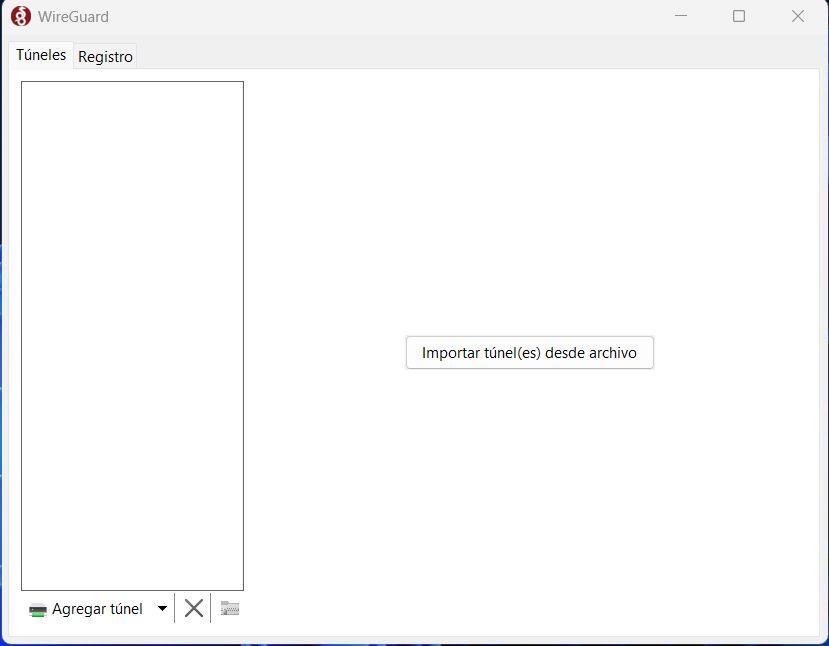This screenshot has width=829, height=646.
Task: Minimize the WireGuard window
Action: tap(681, 16)
